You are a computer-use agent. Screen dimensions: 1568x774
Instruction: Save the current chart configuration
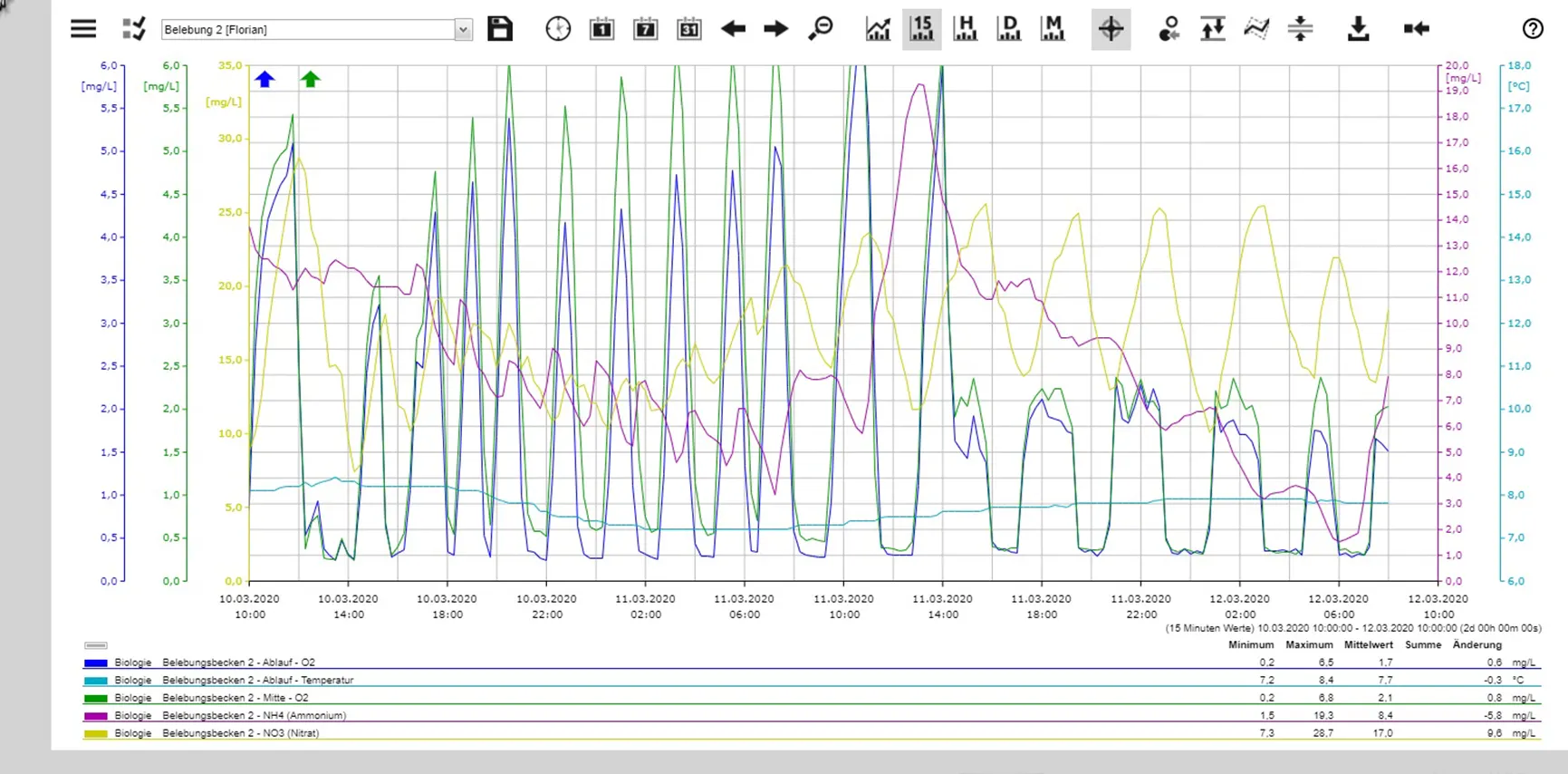click(500, 29)
